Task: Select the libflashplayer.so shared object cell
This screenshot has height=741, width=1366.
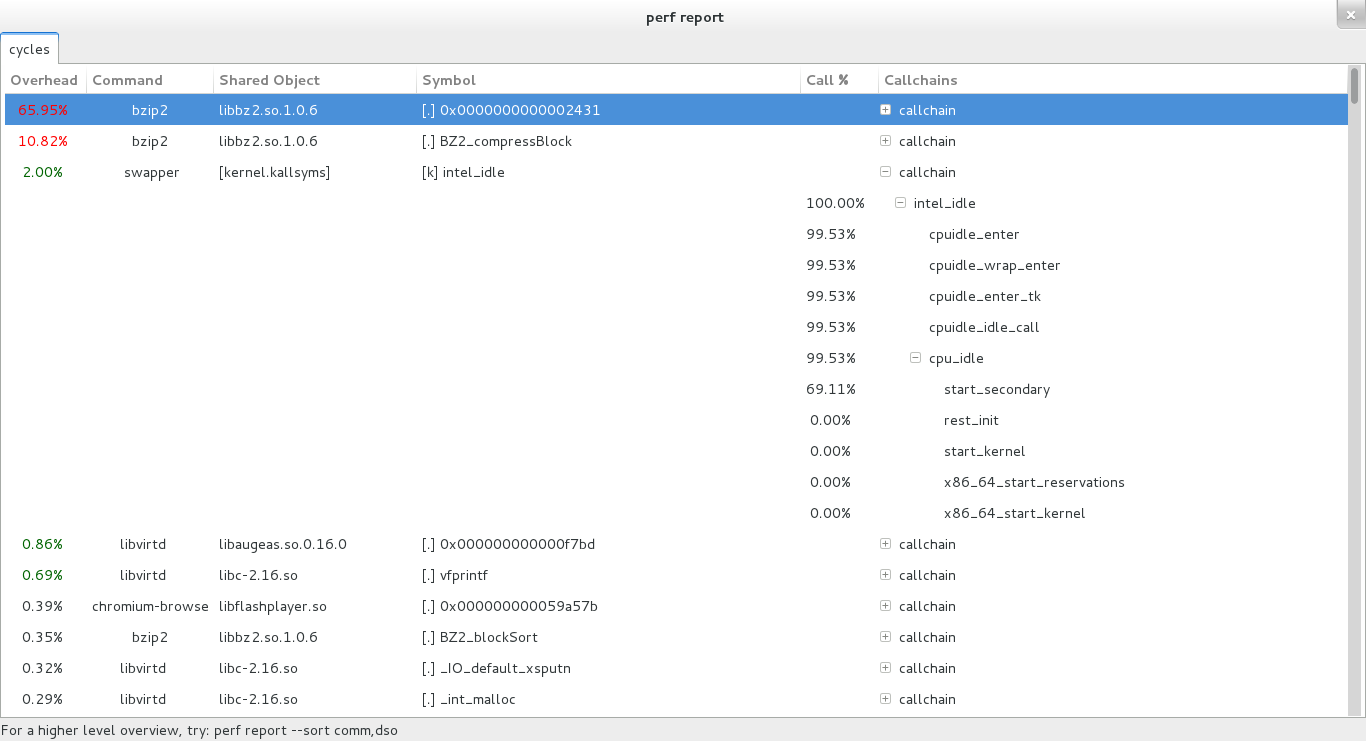Action: tap(273, 606)
